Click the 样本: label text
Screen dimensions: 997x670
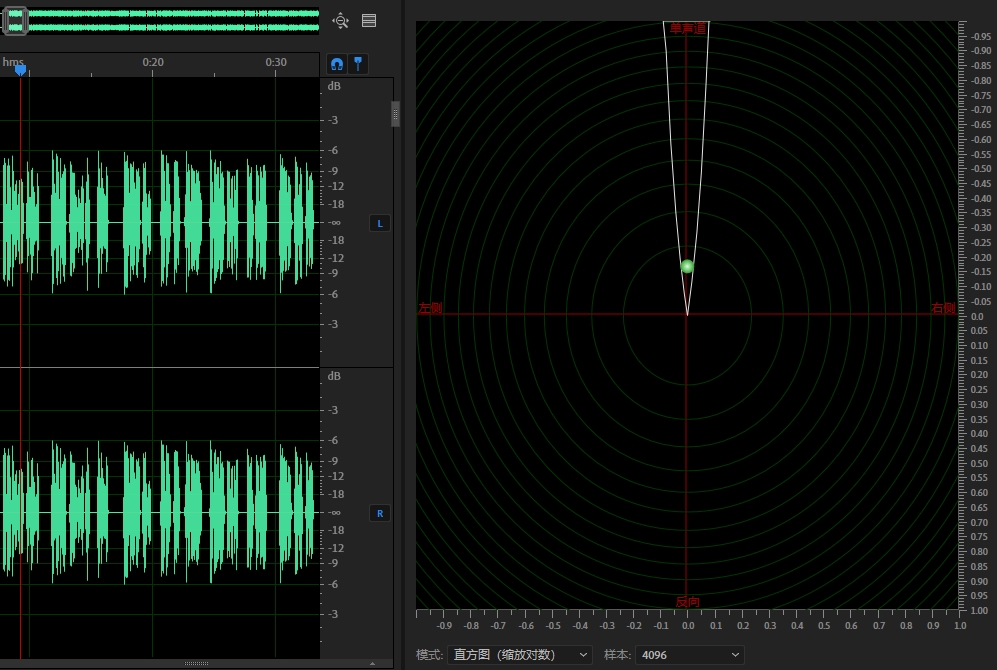tap(617, 655)
